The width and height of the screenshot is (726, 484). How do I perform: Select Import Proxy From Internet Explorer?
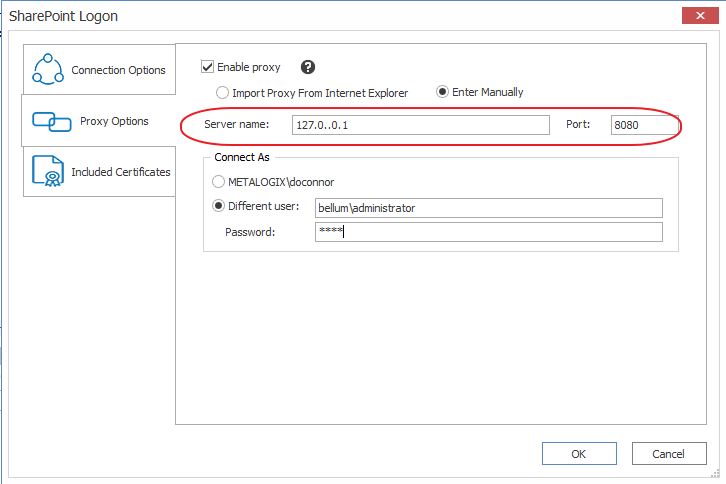click(x=222, y=93)
